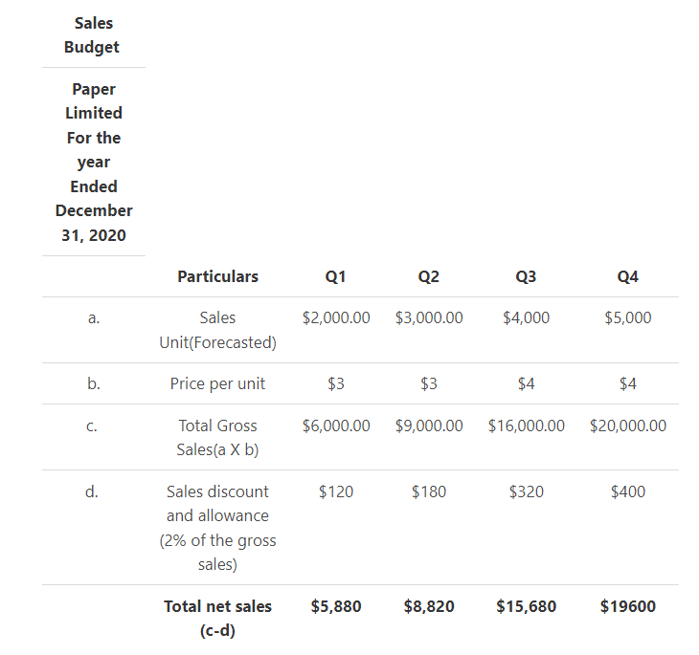Click the $2,000.00 sales unit value

[336, 318]
